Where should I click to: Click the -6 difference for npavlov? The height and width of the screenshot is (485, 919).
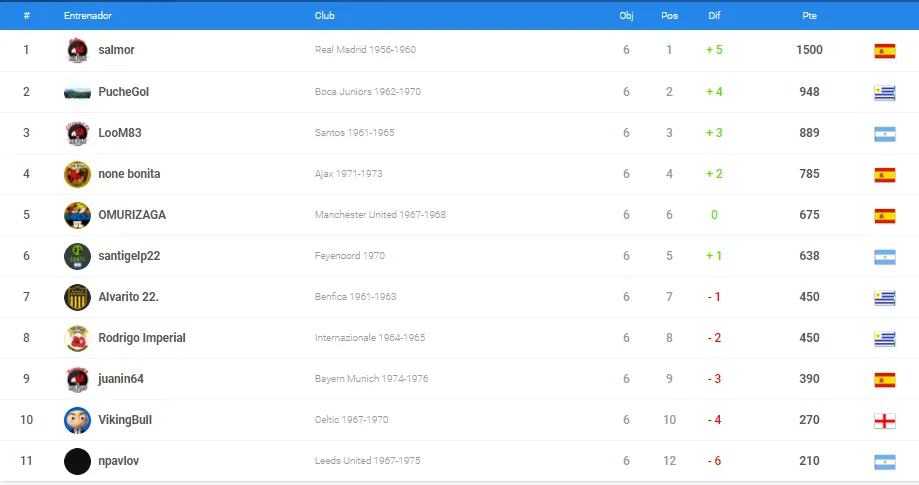tap(714, 461)
